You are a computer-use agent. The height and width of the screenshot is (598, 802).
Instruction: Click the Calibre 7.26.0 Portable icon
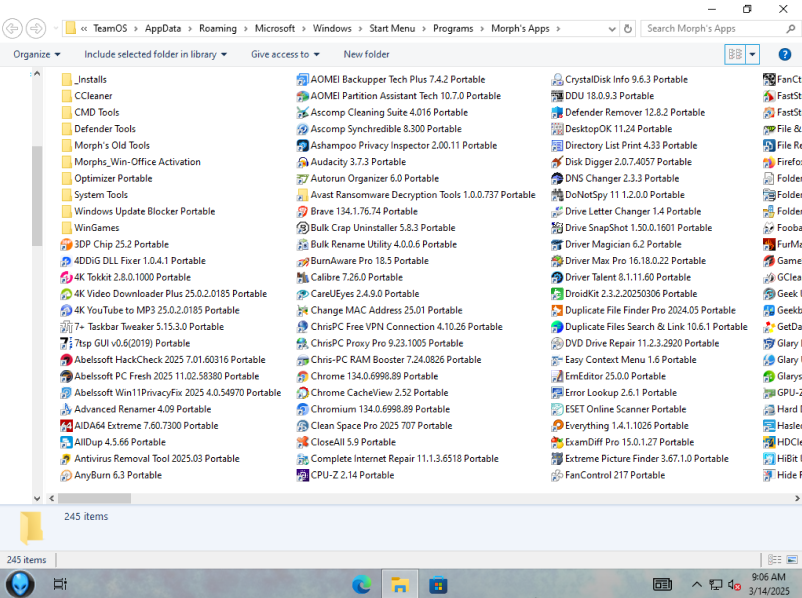[x=303, y=277]
